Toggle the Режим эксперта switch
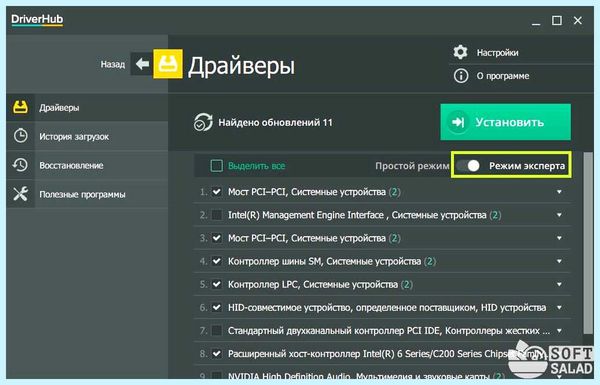Screen dimensions: 600x385 468,166
